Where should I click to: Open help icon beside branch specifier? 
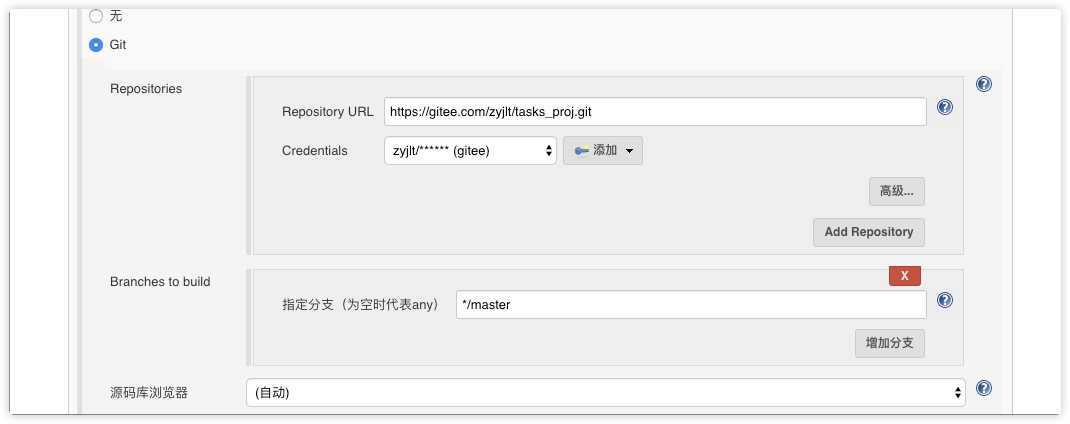[x=944, y=300]
